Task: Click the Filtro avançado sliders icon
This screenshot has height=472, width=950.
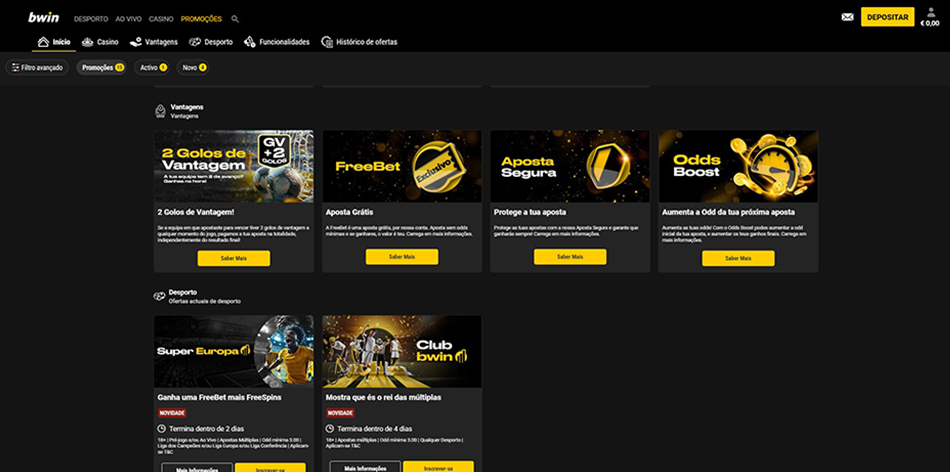Action: pos(15,68)
